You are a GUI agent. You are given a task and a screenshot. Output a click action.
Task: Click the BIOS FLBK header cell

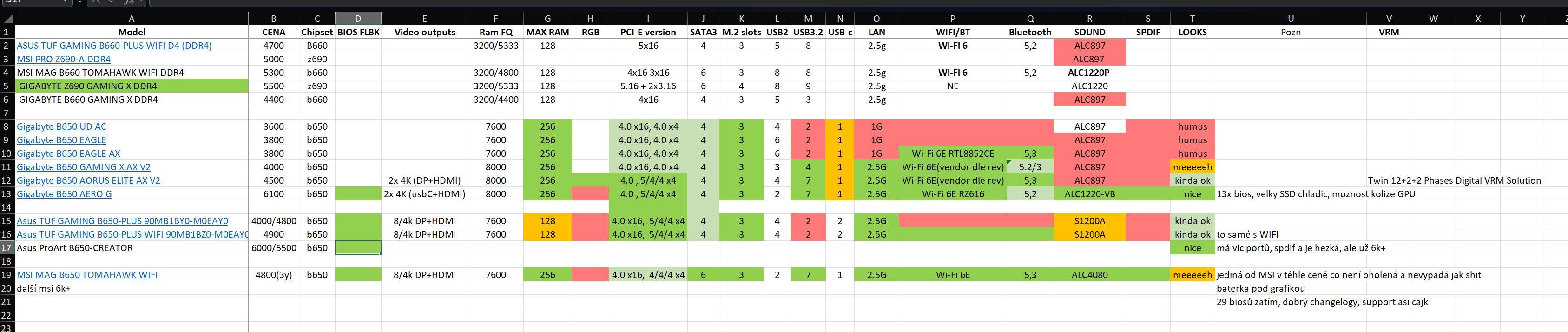tap(358, 32)
